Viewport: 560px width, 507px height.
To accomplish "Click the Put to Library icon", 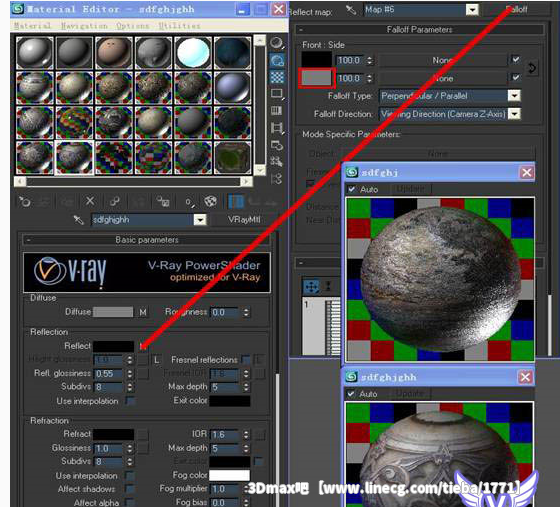I will (x=163, y=202).
